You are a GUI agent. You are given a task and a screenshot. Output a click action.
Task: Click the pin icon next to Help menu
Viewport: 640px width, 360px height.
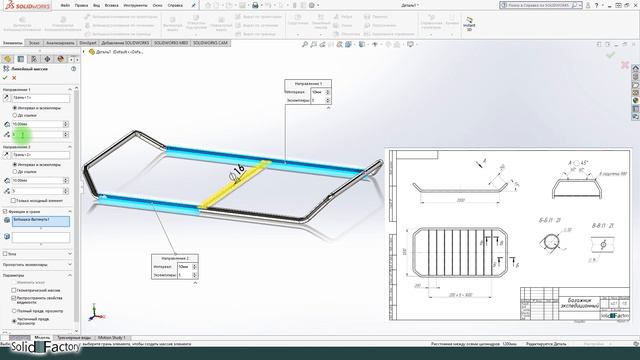click(x=193, y=5)
